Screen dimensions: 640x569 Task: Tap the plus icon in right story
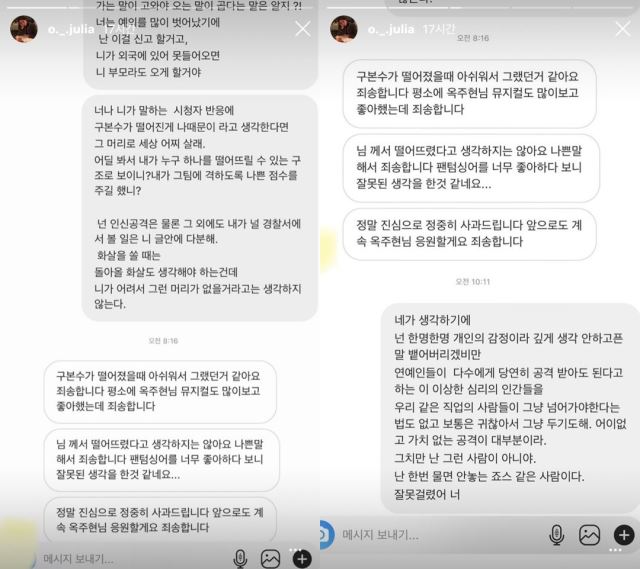click(x=624, y=535)
